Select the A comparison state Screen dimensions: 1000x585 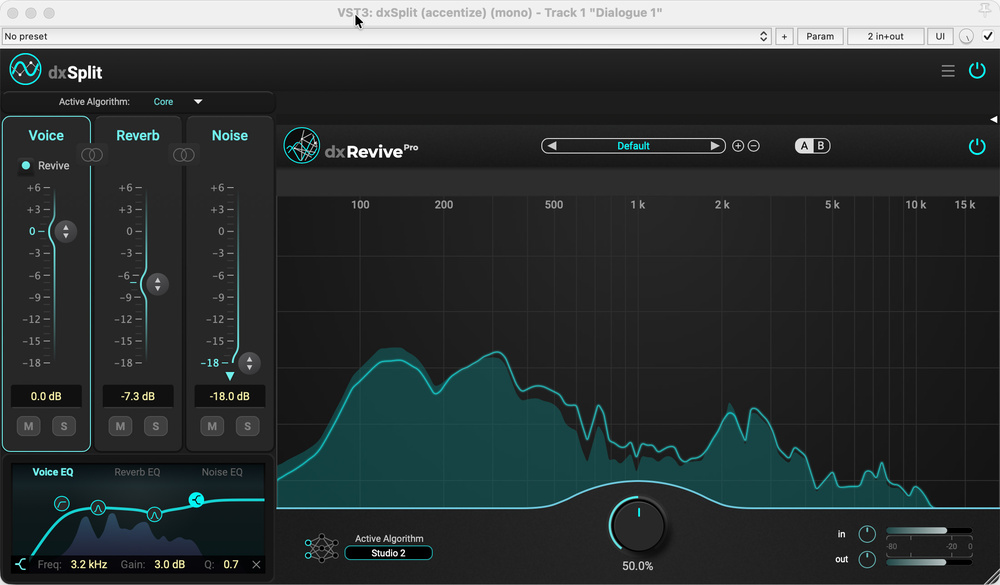click(x=804, y=146)
